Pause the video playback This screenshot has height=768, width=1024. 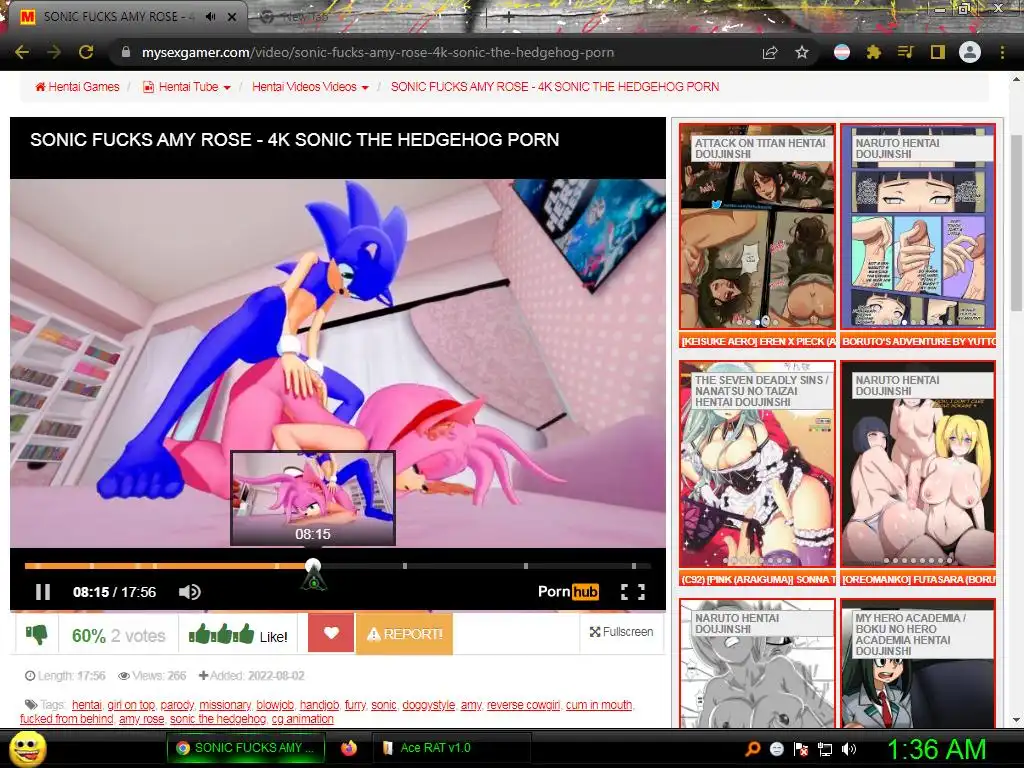(43, 592)
